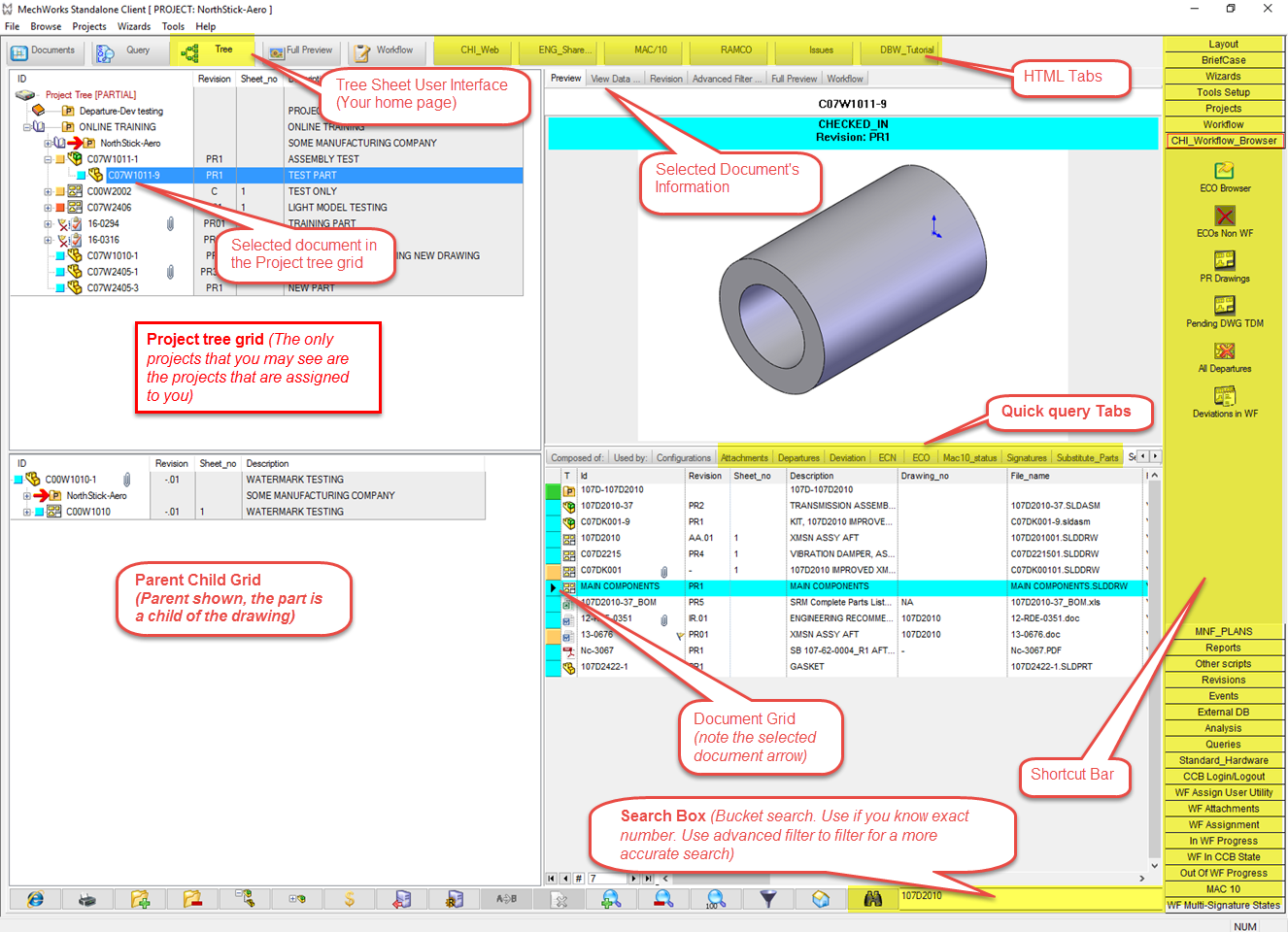
Task: Collapse the ONLINE TRAINING project node
Action: 28,126
